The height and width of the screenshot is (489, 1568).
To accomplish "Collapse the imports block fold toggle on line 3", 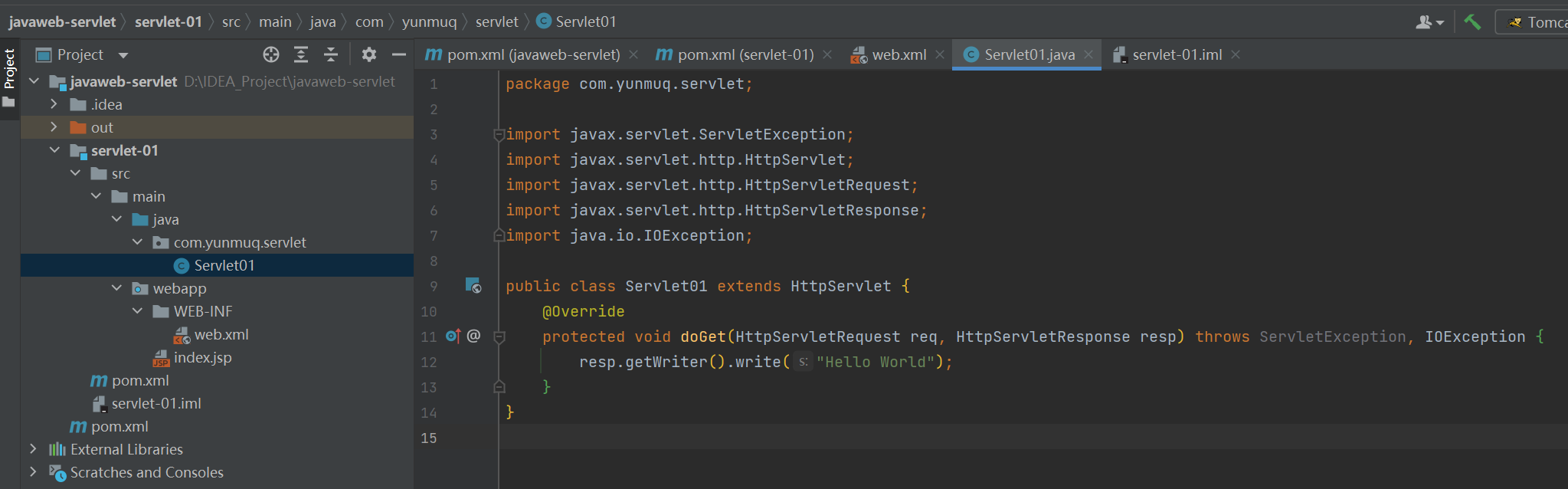I will 499,135.
